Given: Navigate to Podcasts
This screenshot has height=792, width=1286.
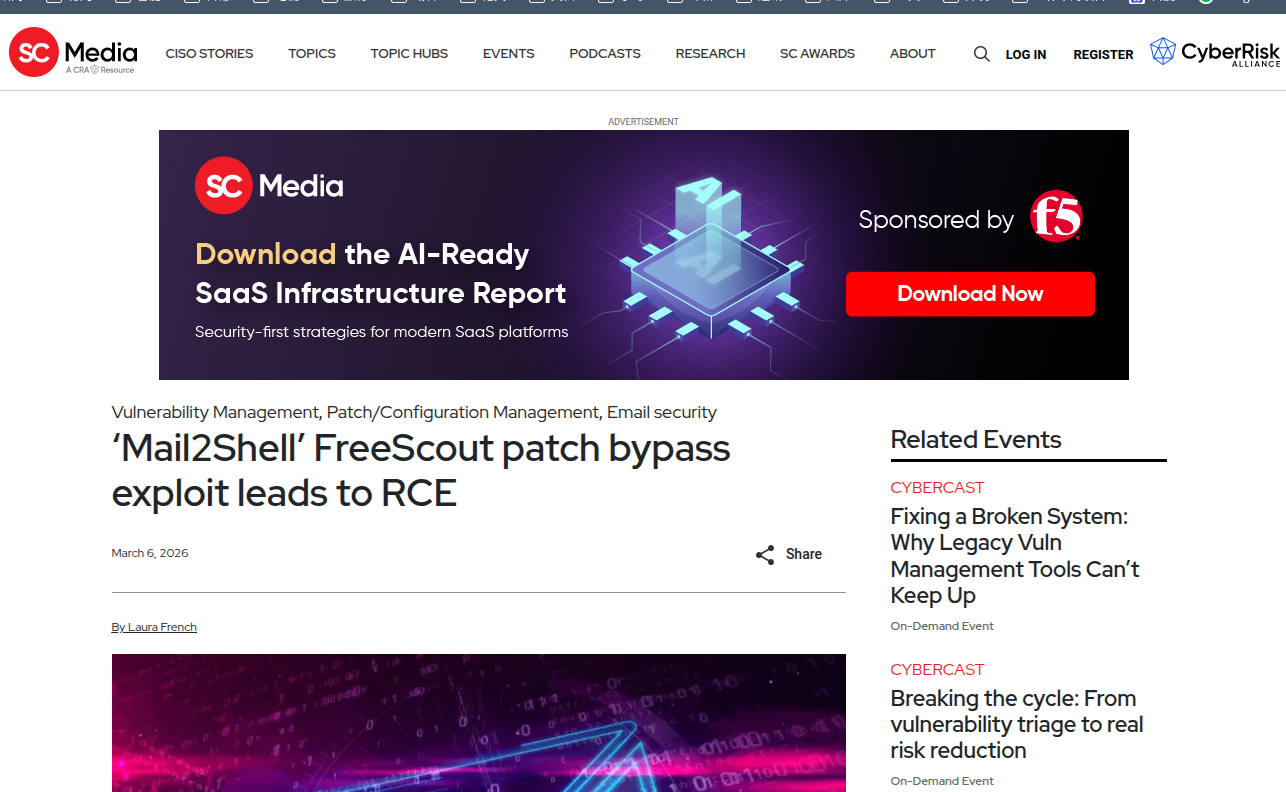Looking at the screenshot, I should click(x=605, y=54).
